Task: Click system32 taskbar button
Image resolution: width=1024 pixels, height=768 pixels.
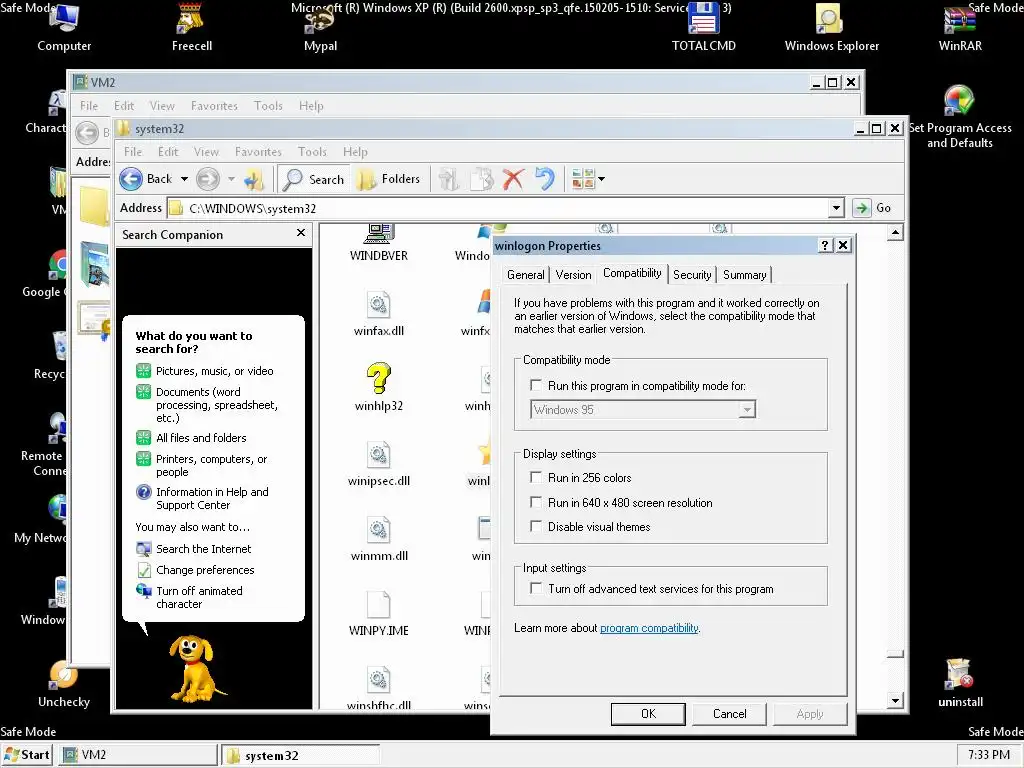Action: pos(300,755)
